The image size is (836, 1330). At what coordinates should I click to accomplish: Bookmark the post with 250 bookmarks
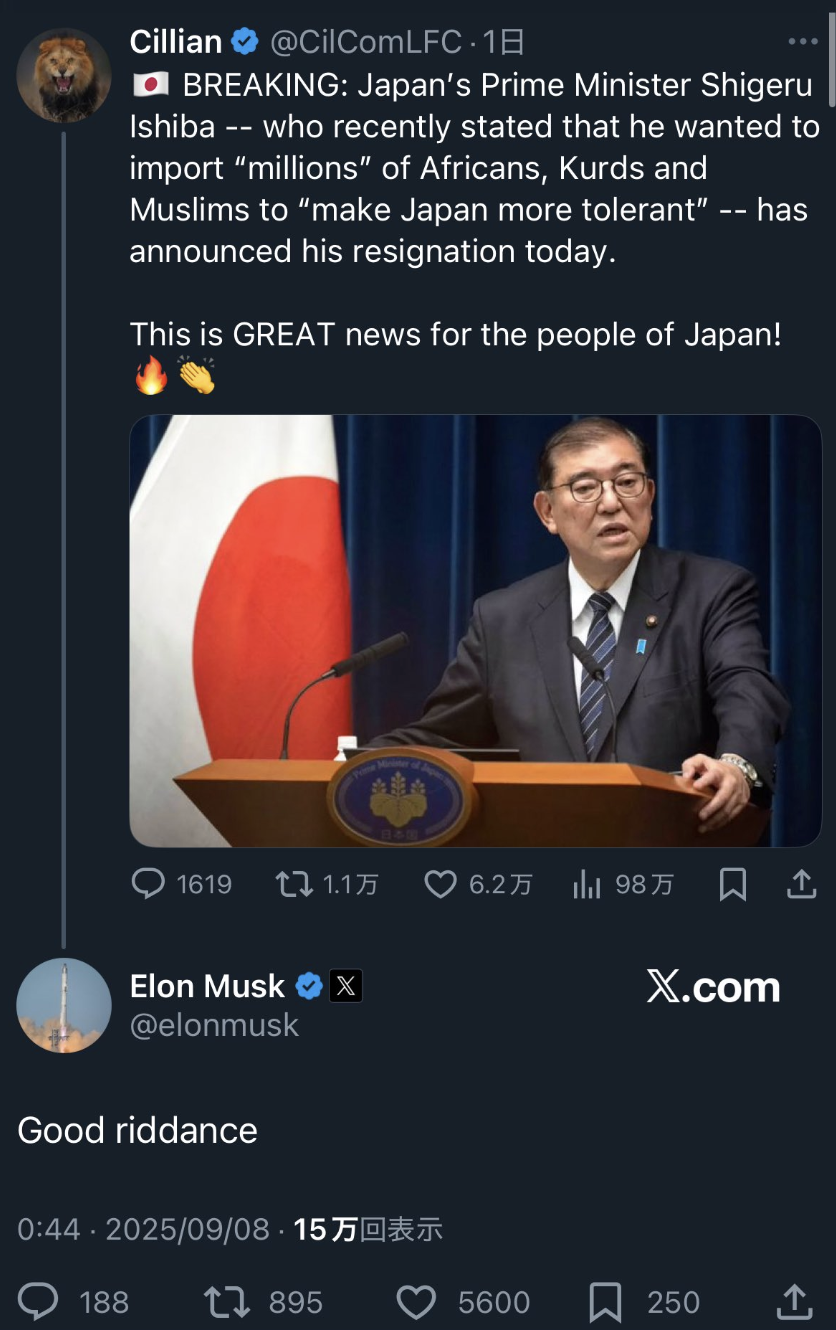(606, 1302)
